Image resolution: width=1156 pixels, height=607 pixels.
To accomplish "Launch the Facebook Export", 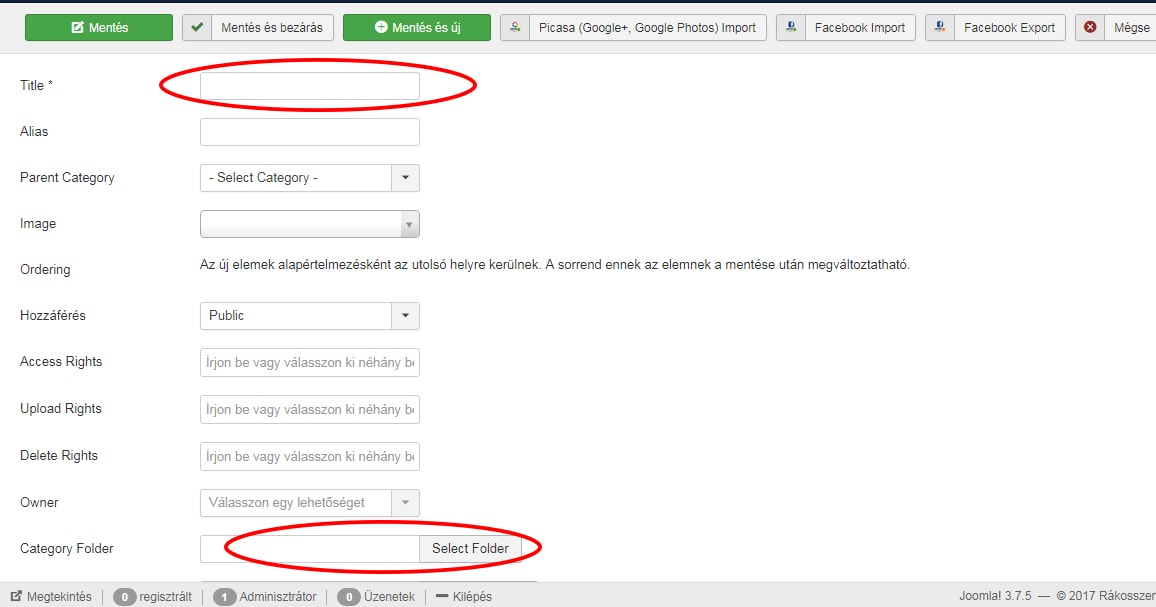I will coord(995,27).
